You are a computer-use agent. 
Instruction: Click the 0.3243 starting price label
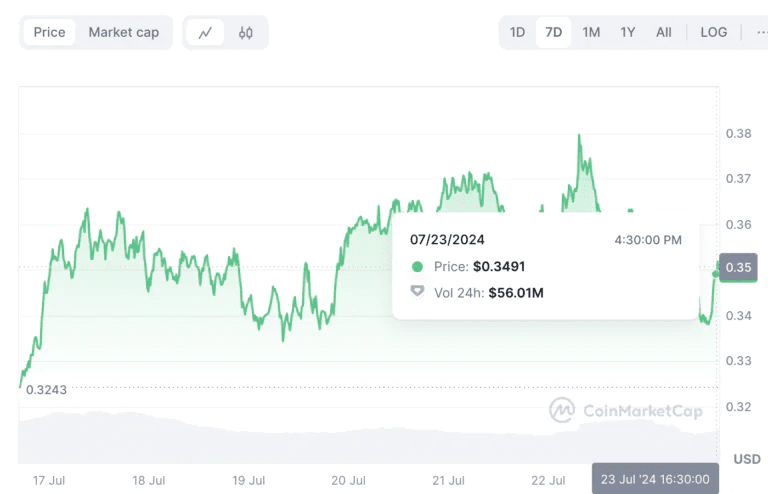pos(46,389)
